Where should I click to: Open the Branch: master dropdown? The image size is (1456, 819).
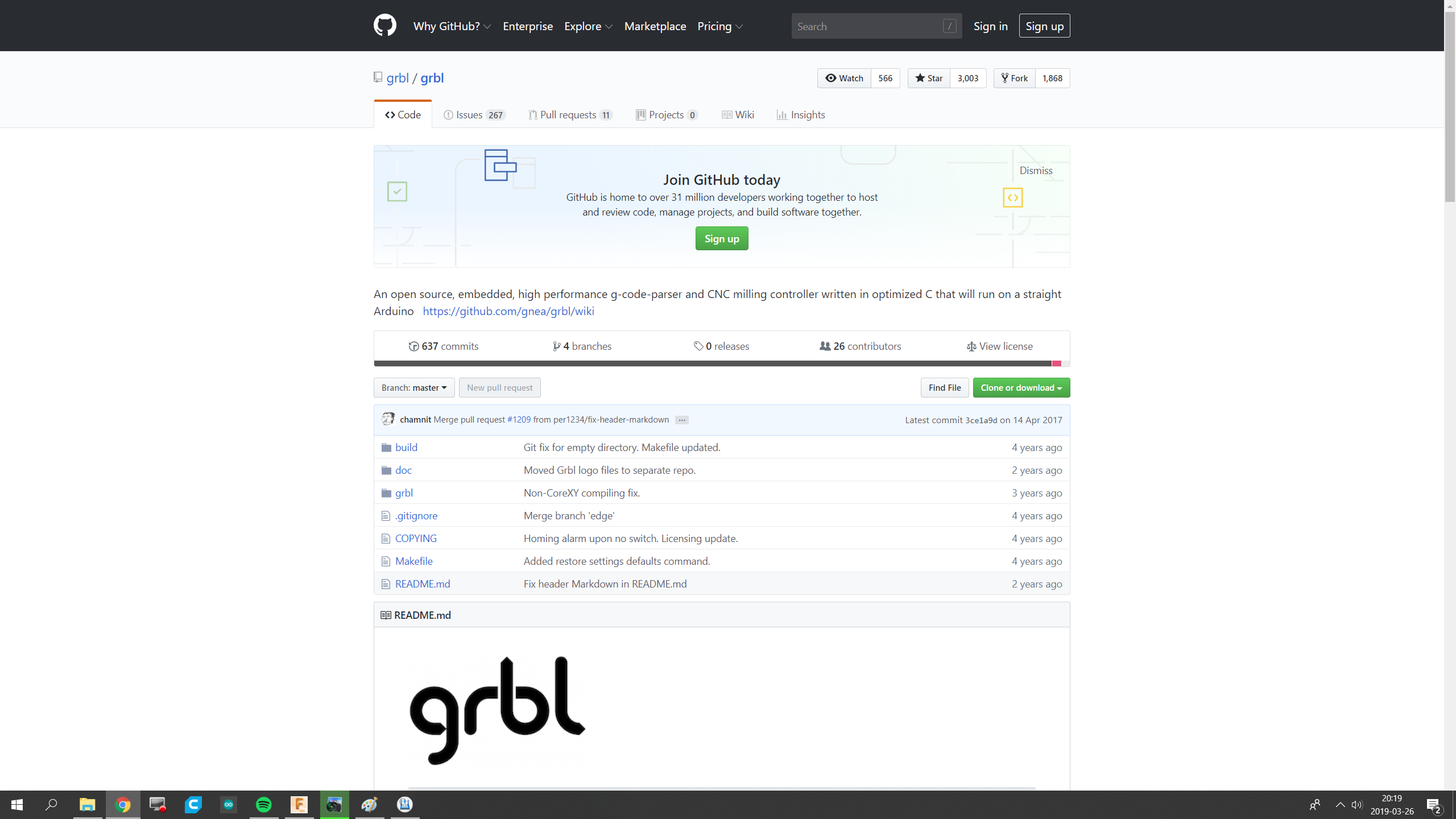(413, 387)
